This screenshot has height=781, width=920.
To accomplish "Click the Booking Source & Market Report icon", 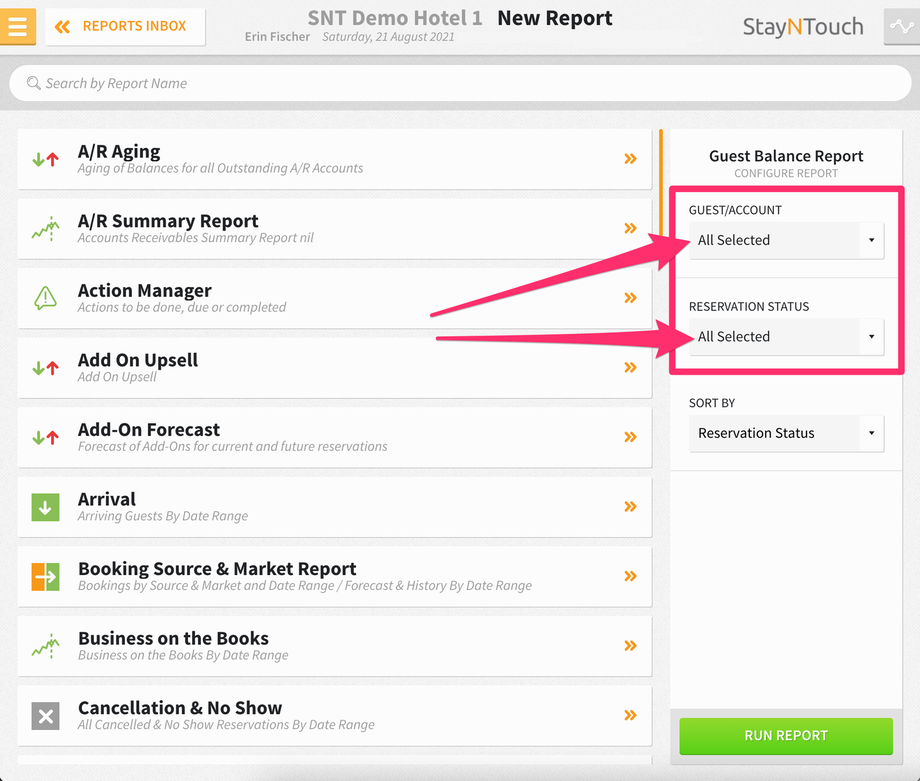I will [46, 577].
